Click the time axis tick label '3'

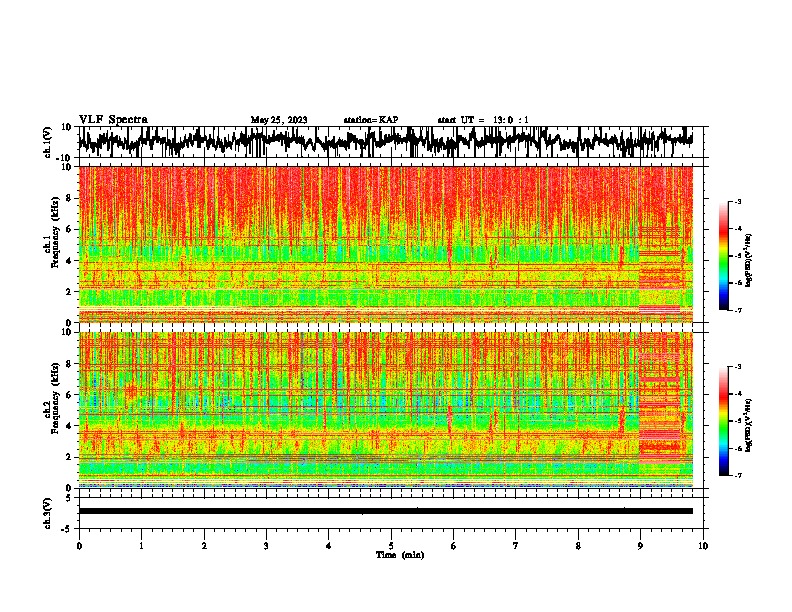pos(266,546)
